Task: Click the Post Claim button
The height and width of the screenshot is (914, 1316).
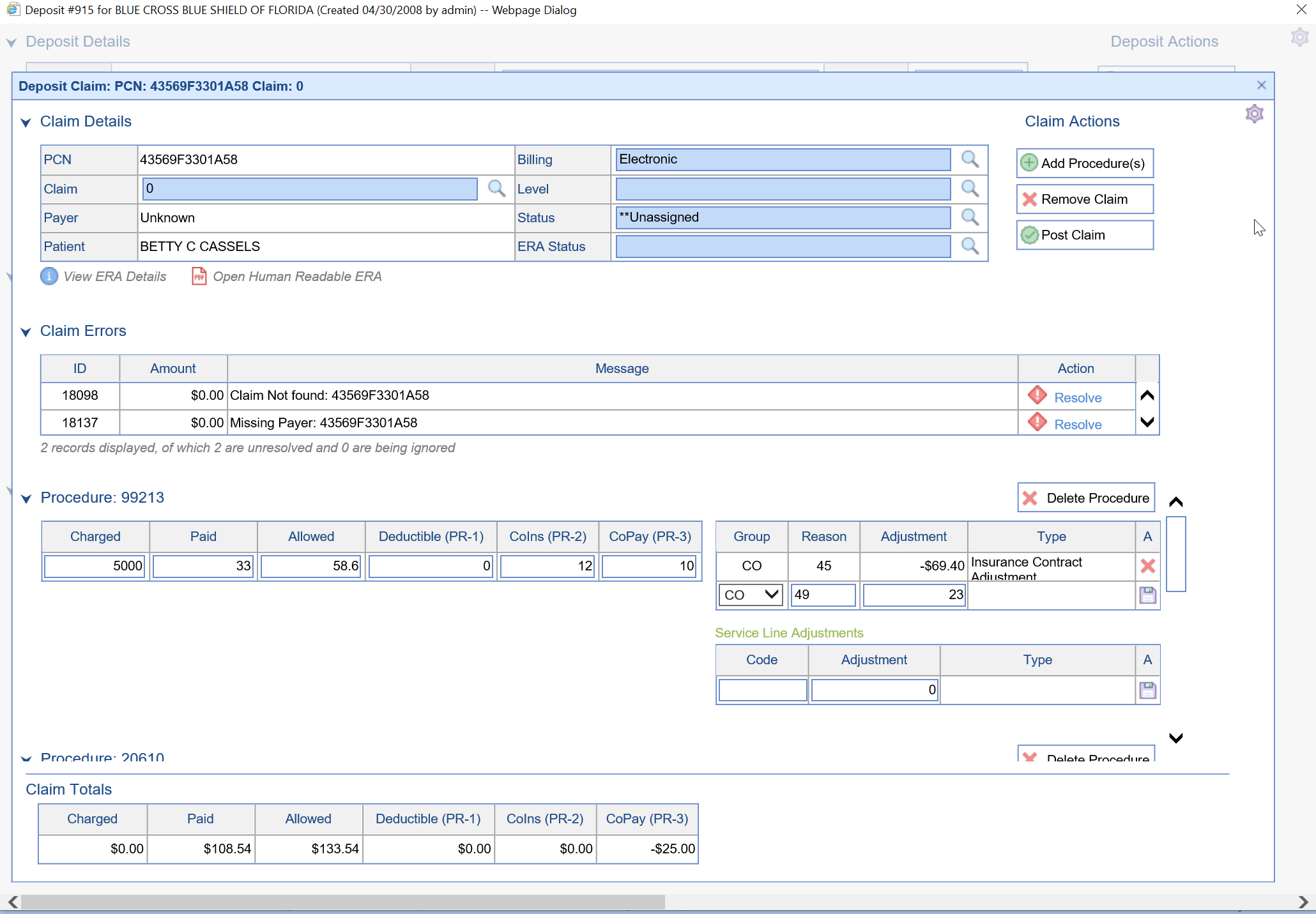Action: [x=1084, y=235]
